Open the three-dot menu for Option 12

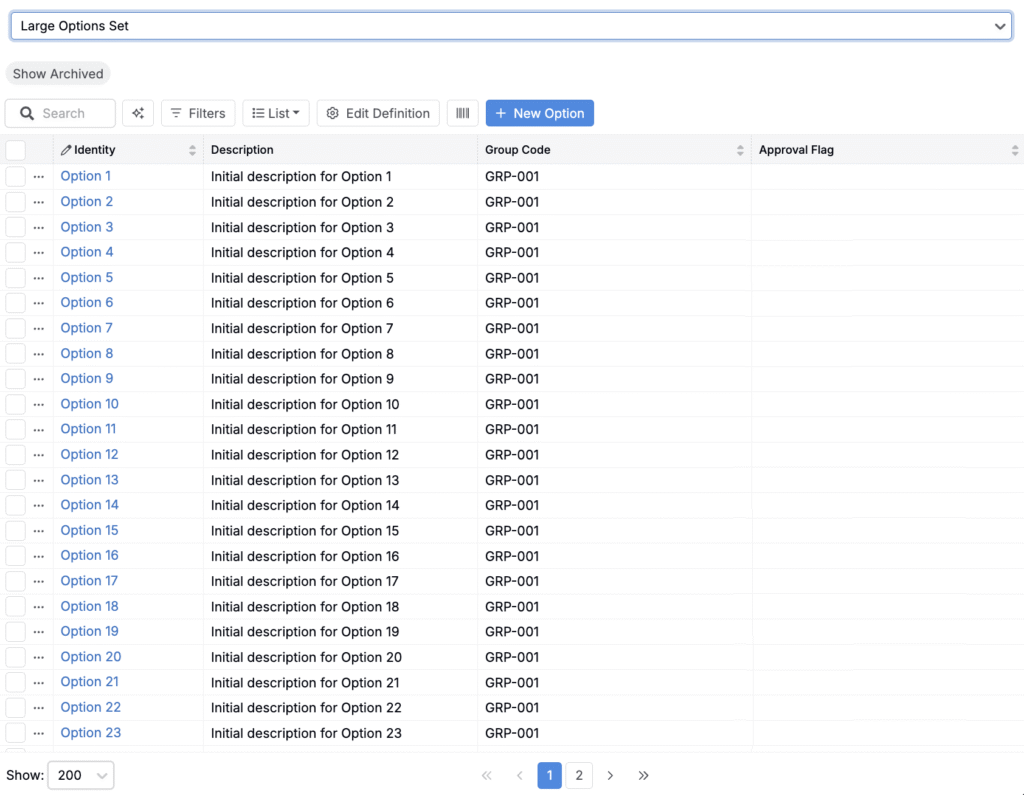(39, 455)
